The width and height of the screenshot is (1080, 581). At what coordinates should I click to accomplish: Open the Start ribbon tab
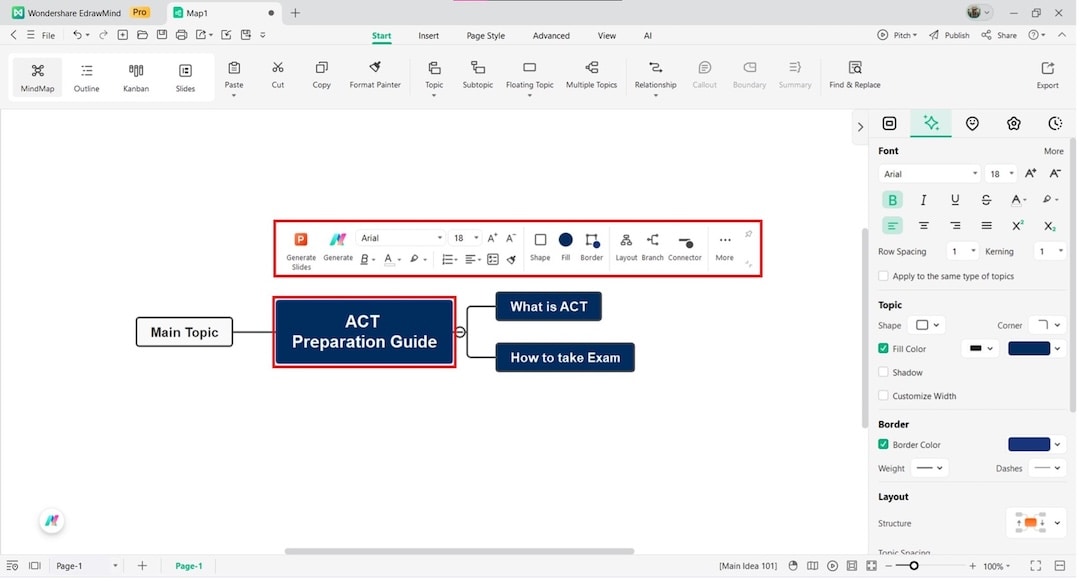pos(382,36)
